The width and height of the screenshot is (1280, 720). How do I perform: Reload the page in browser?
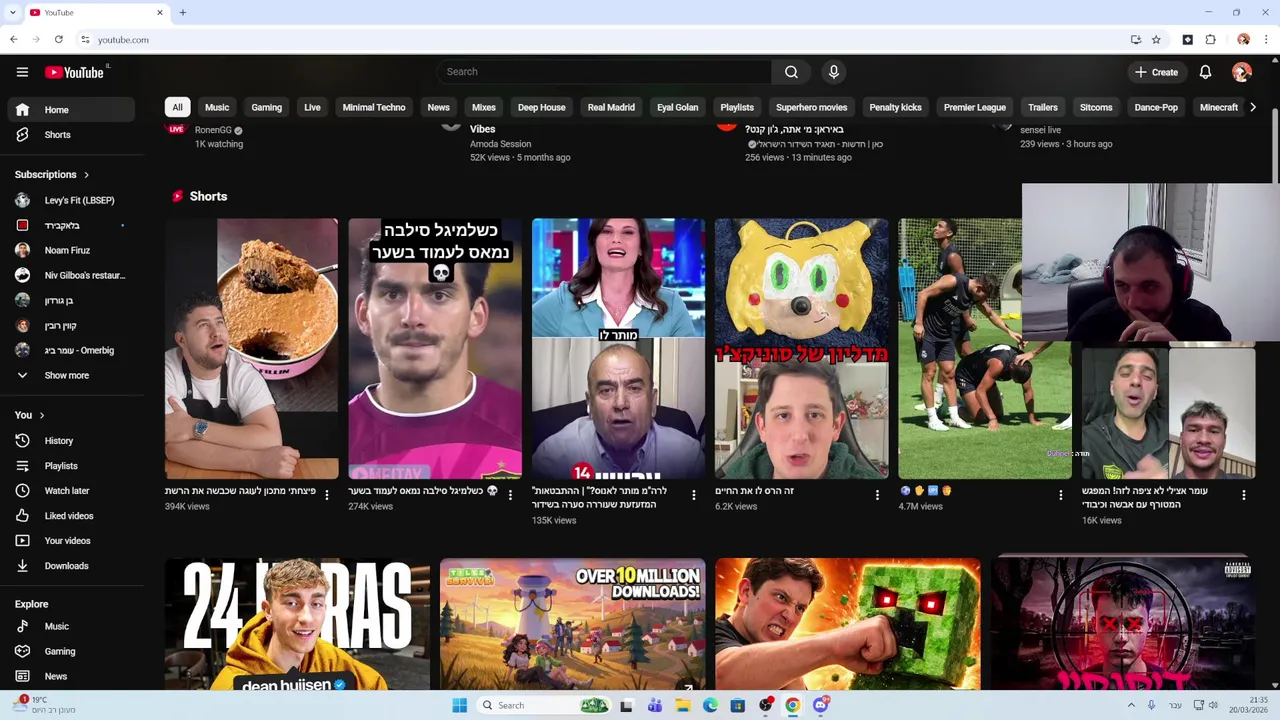59,40
